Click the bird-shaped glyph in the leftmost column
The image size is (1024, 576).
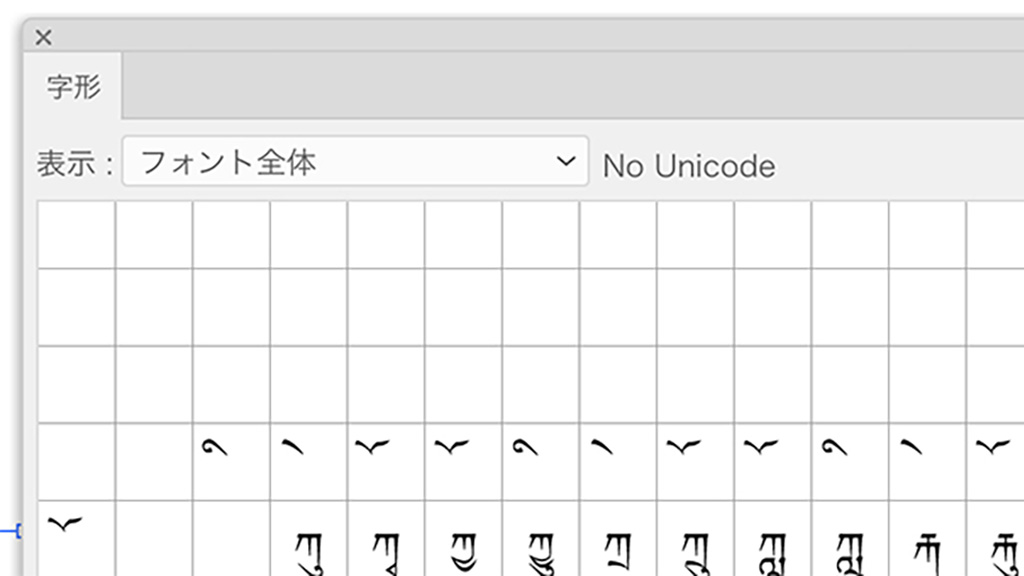[64, 524]
